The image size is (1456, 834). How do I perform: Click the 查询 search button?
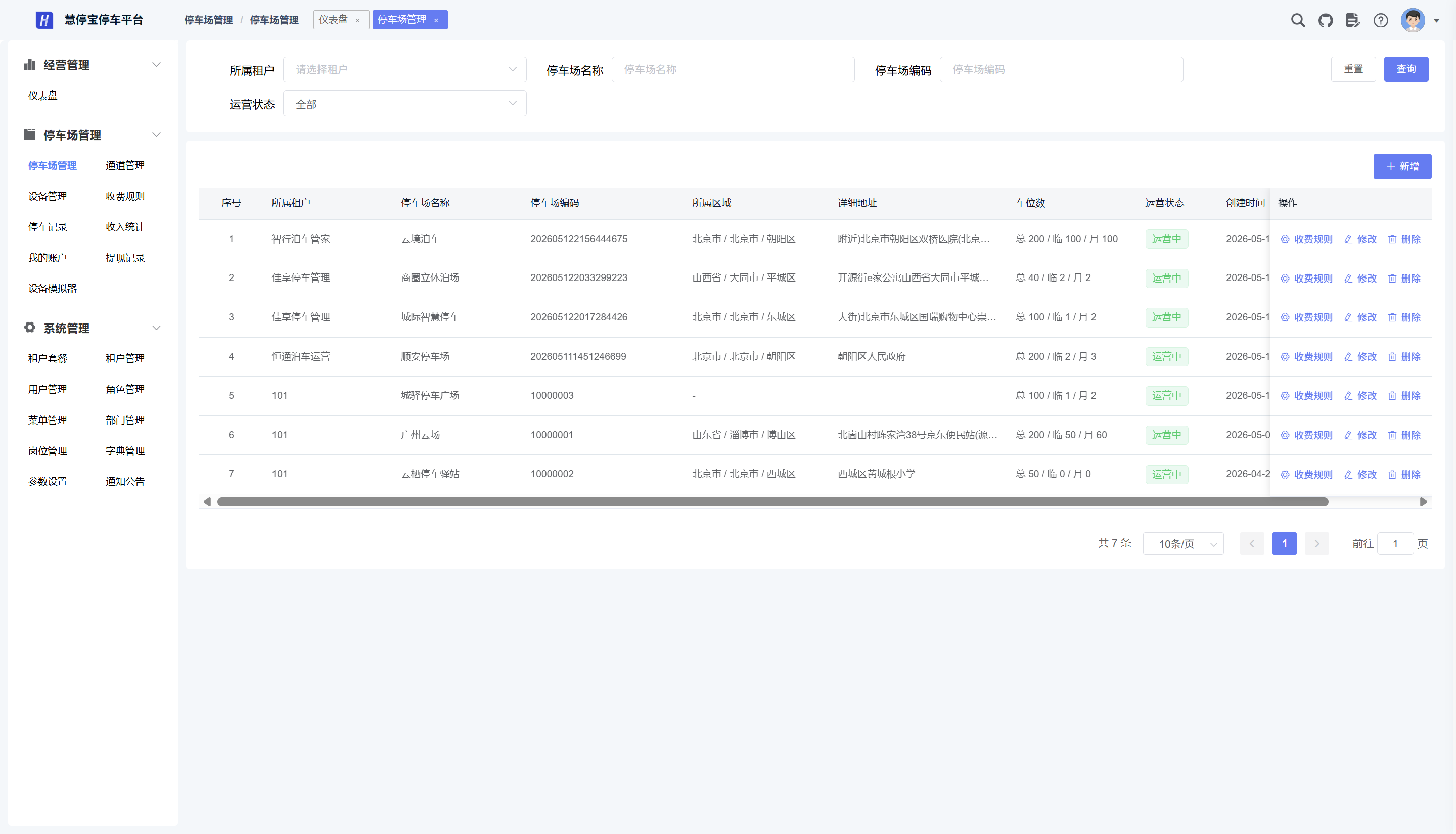point(1405,69)
